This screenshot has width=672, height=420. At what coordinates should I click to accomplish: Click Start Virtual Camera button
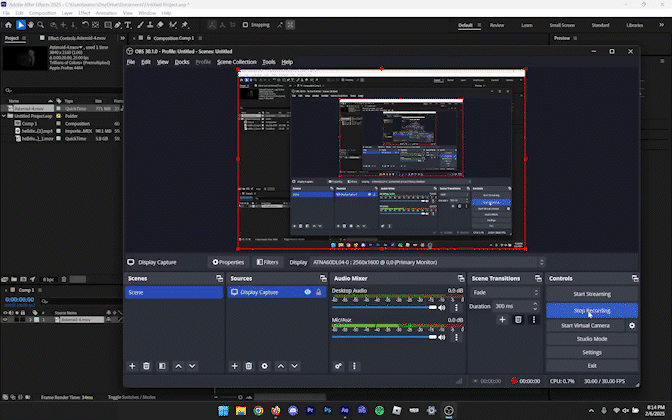585,326
